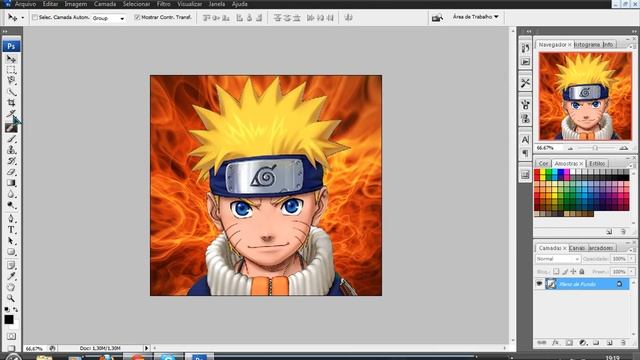Open the Arquivo menu
The image size is (640, 360).
[x=25, y=4]
